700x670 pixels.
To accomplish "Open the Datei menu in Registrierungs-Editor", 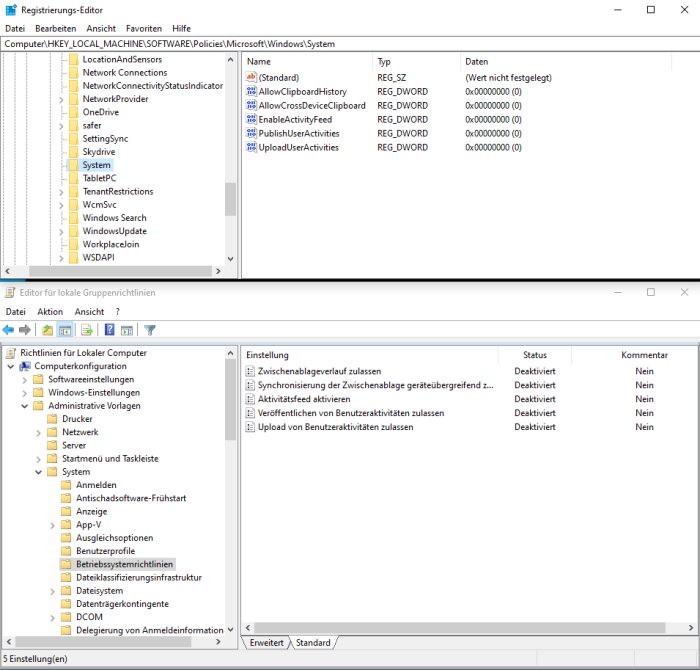I will pos(15,29).
